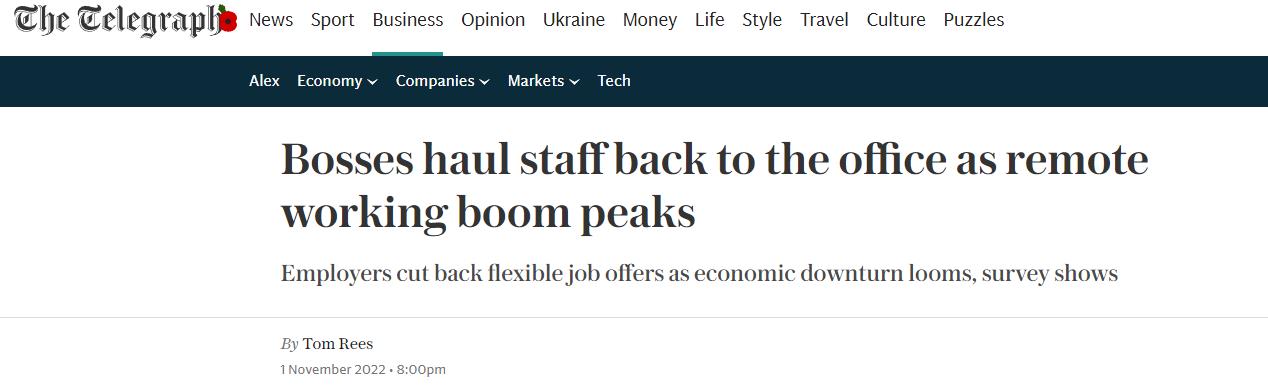Expand the Companies dropdown chevron

484,82
